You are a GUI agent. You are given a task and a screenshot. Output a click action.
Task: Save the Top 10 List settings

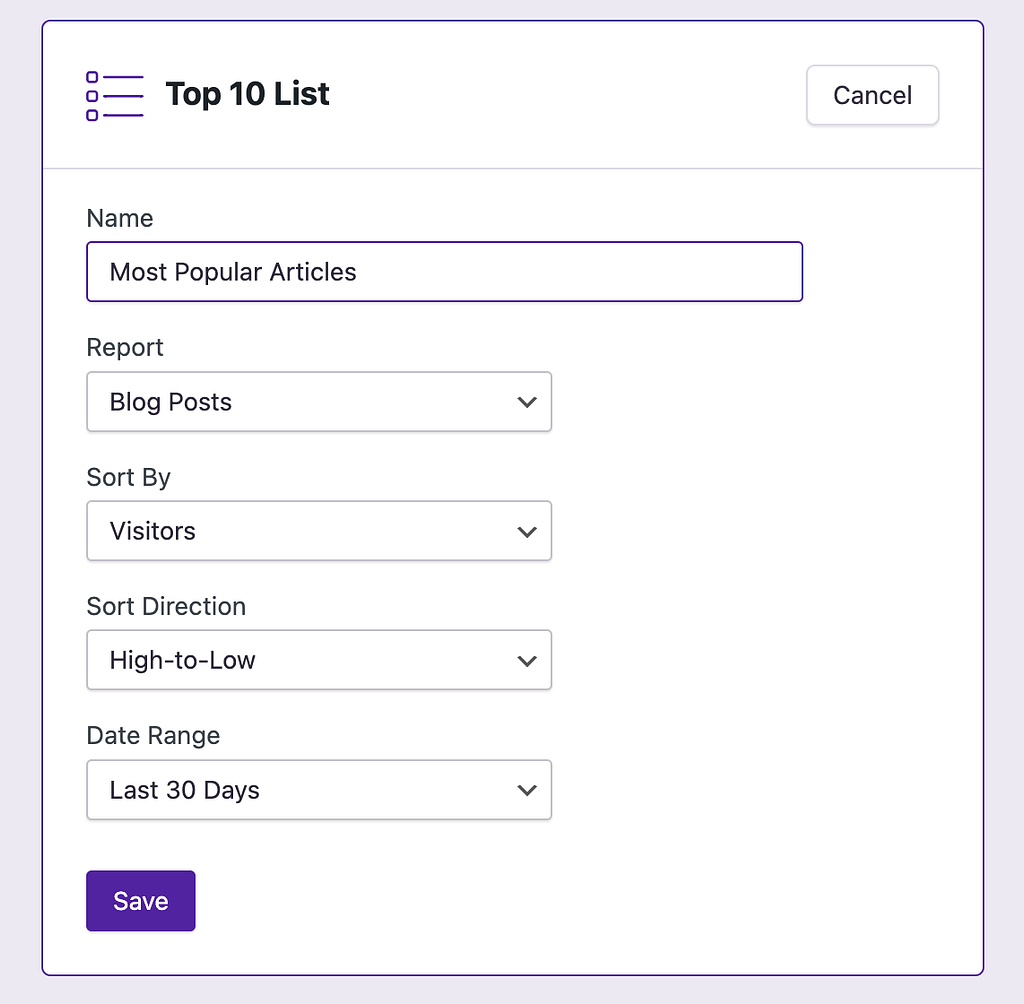point(140,901)
